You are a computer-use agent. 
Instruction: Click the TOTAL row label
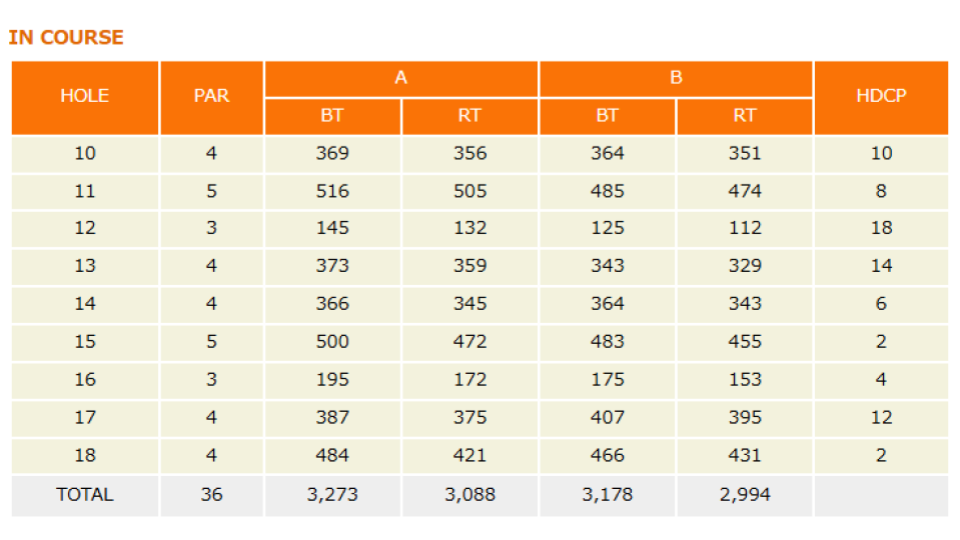coord(85,495)
